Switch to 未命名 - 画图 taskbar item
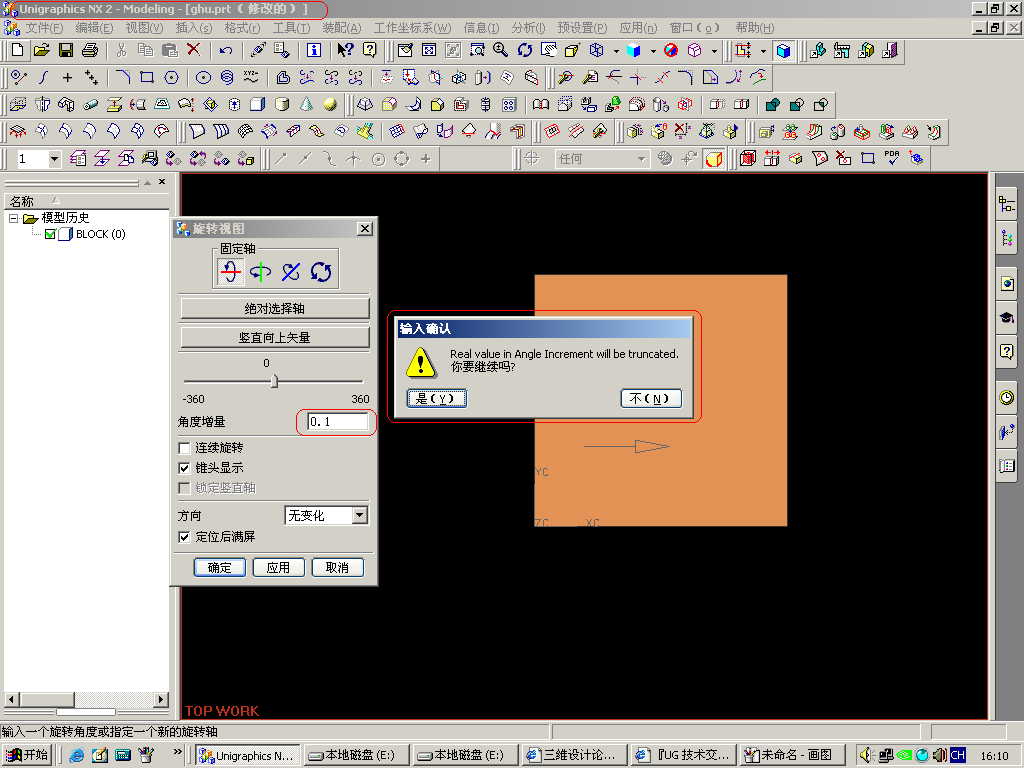Viewport: 1024px width, 768px height. pos(793,756)
